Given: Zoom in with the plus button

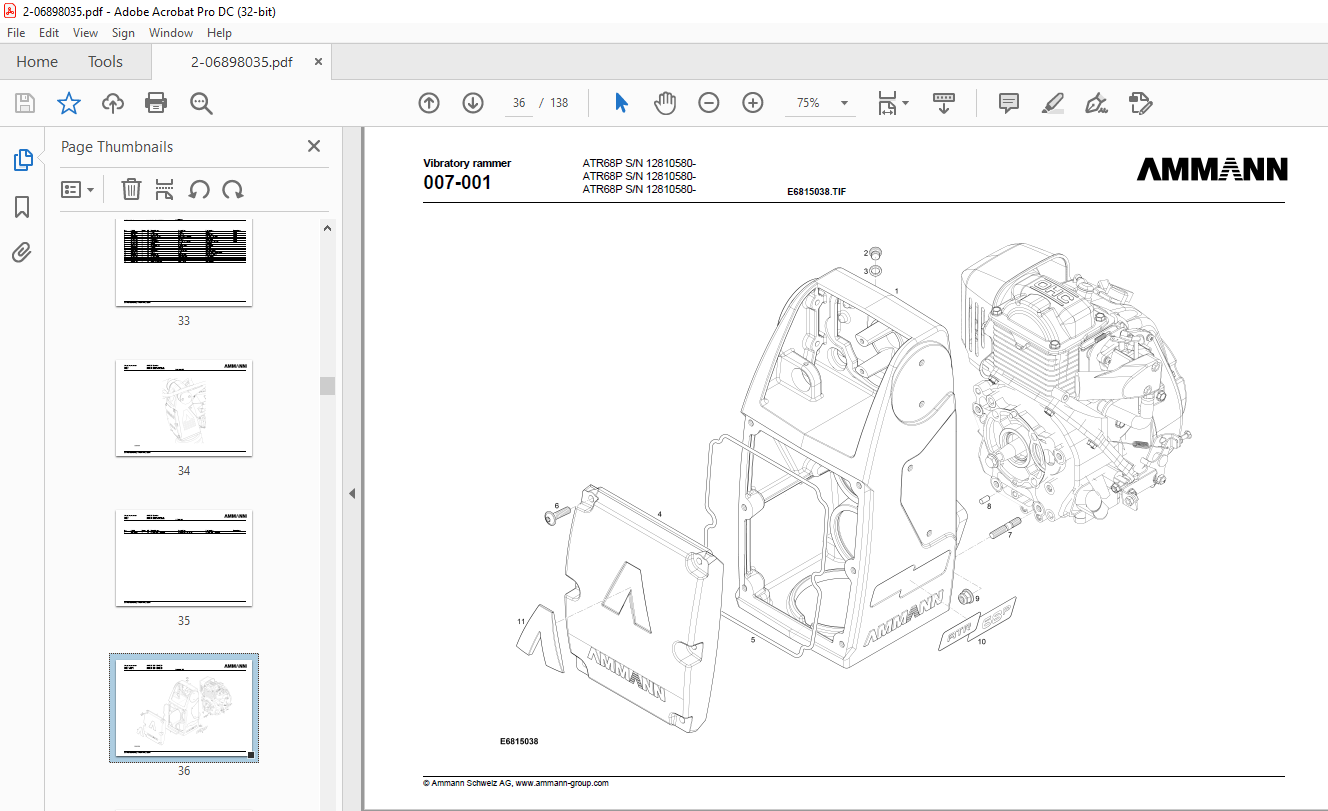Looking at the screenshot, I should [x=753, y=103].
